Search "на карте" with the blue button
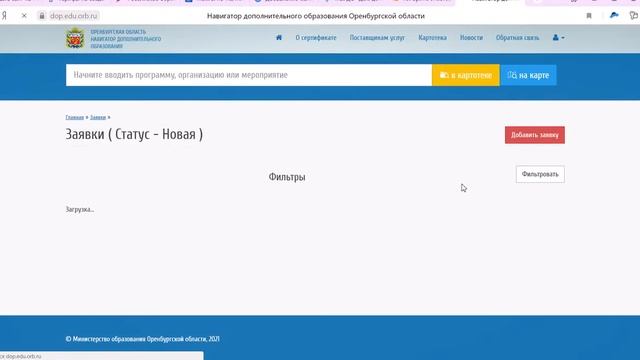This screenshot has width=640, height=360. pos(529,75)
